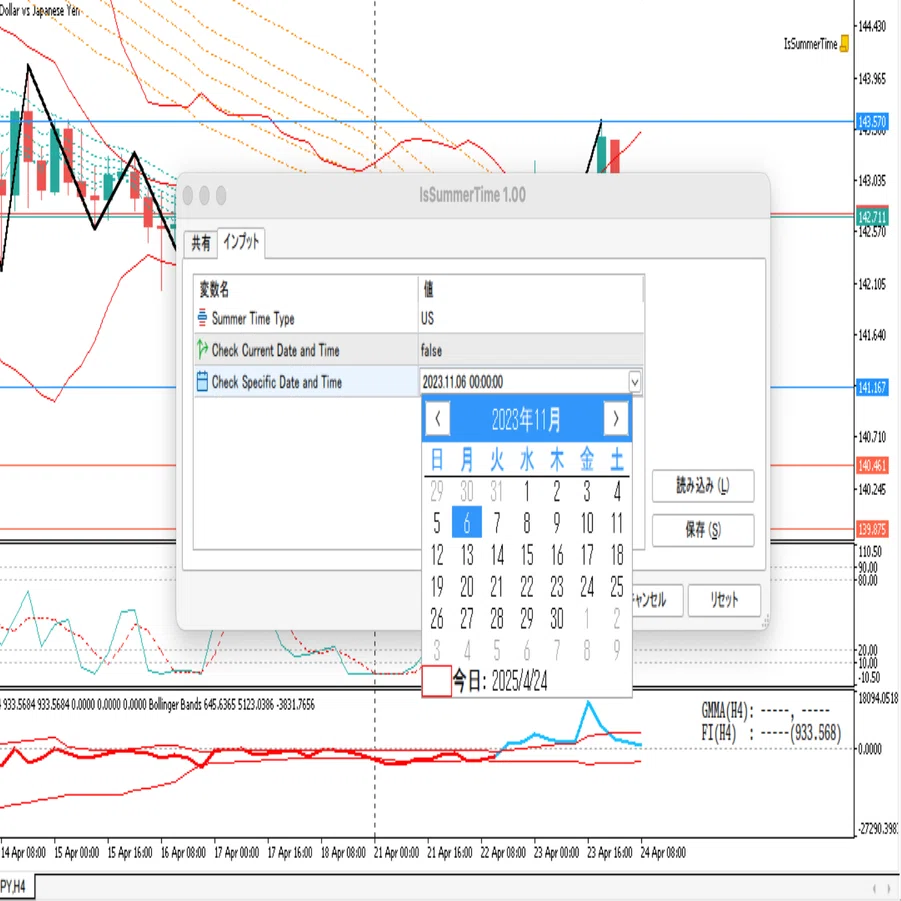Click the IsSummerTime indicator icon on chart
Screen dimensions: 901x901
coord(844,44)
